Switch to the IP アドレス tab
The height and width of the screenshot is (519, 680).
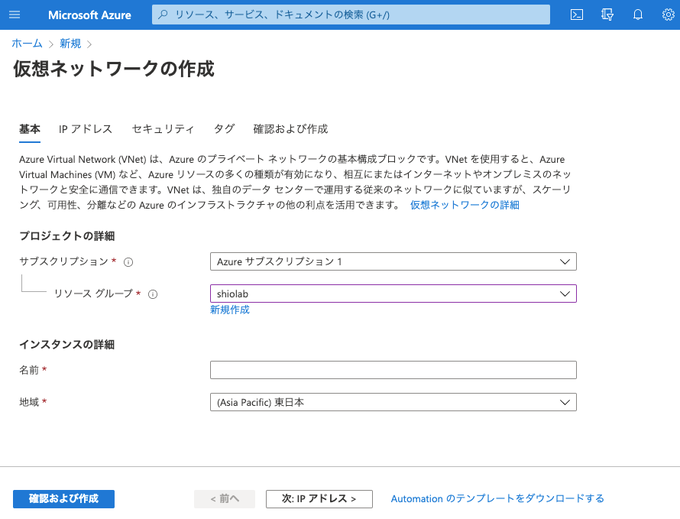(85, 129)
